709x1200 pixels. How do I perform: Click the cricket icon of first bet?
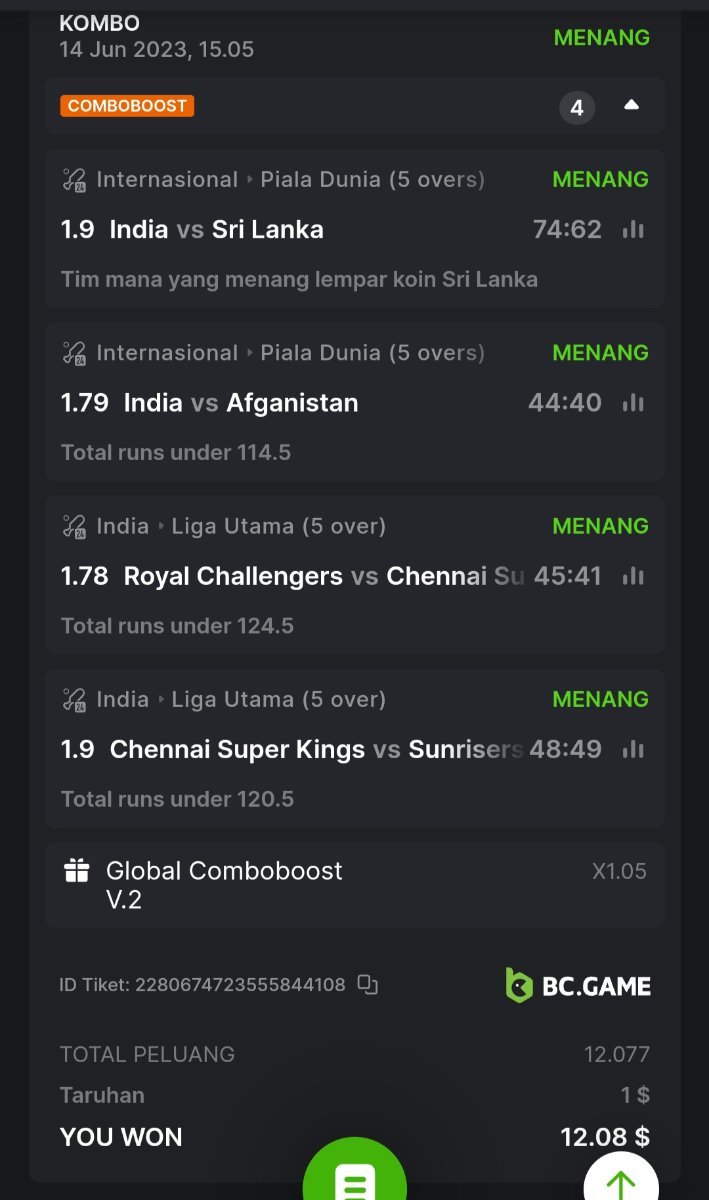75,180
